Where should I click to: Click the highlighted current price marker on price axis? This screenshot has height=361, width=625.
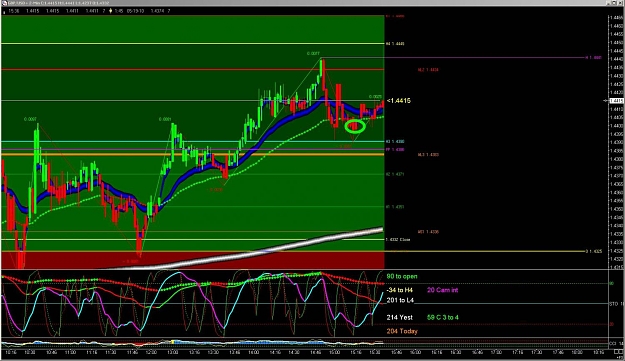point(616,101)
